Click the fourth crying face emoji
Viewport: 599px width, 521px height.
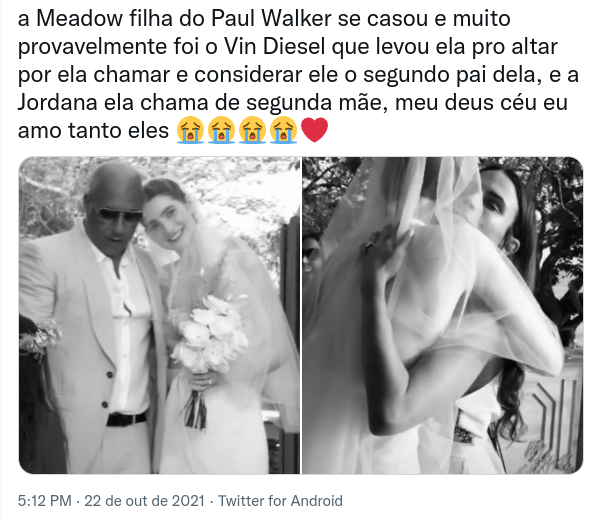pyautogui.click(x=283, y=130)
